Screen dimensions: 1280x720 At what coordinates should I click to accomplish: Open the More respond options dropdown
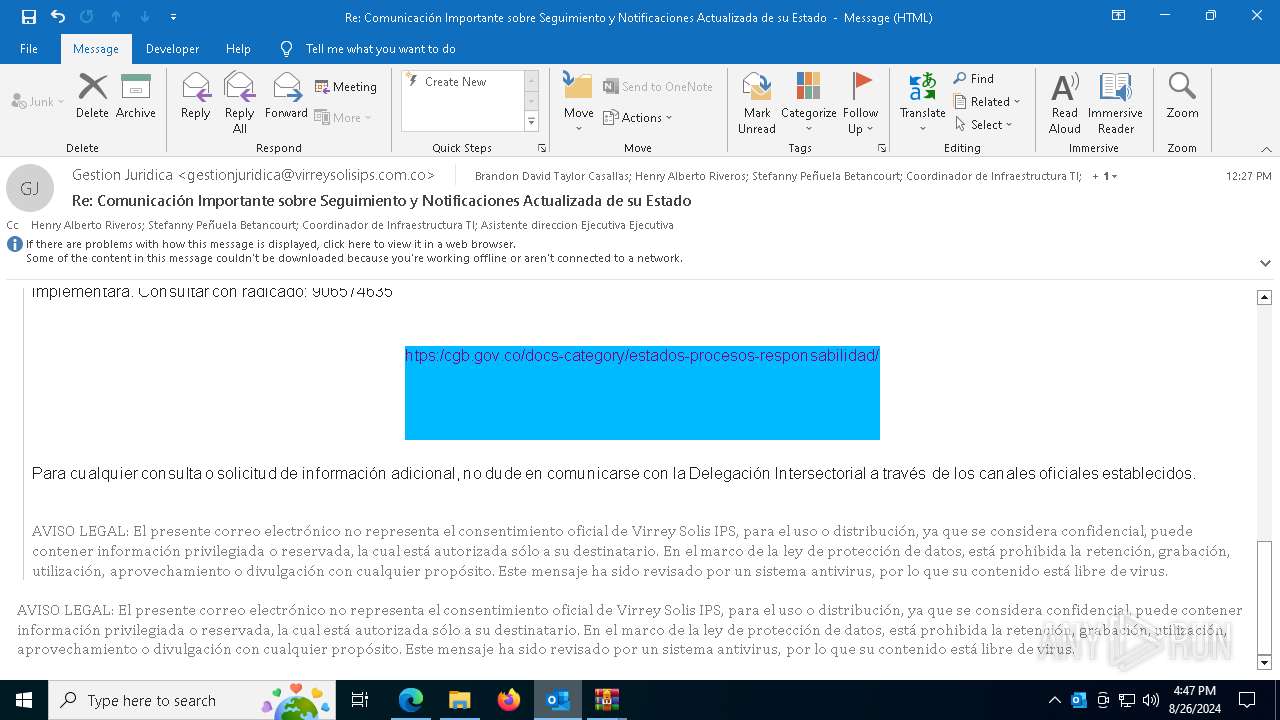343,117
